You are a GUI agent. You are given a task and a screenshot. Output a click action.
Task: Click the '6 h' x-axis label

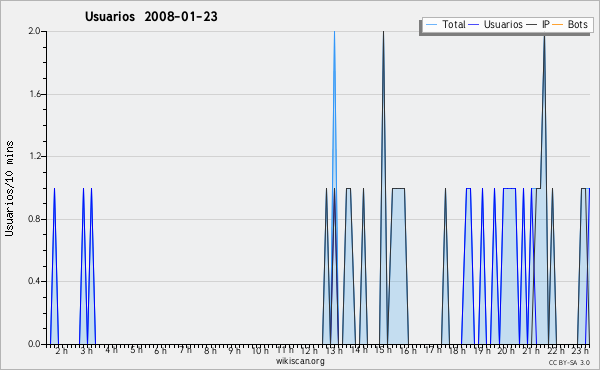point(160,350)
